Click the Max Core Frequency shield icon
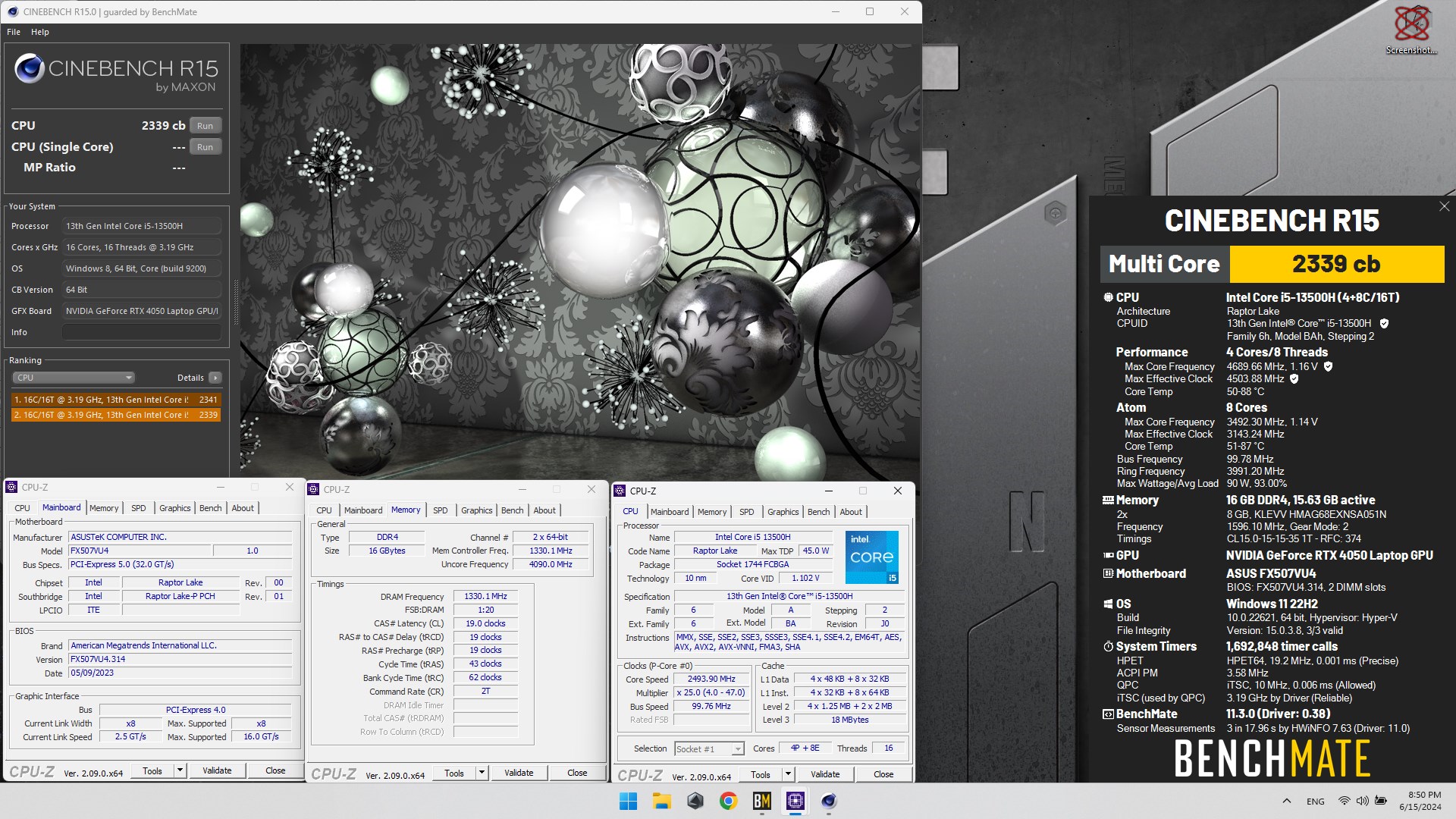The height and width of the screenshot is (819, 1456). coord(1328,366)
